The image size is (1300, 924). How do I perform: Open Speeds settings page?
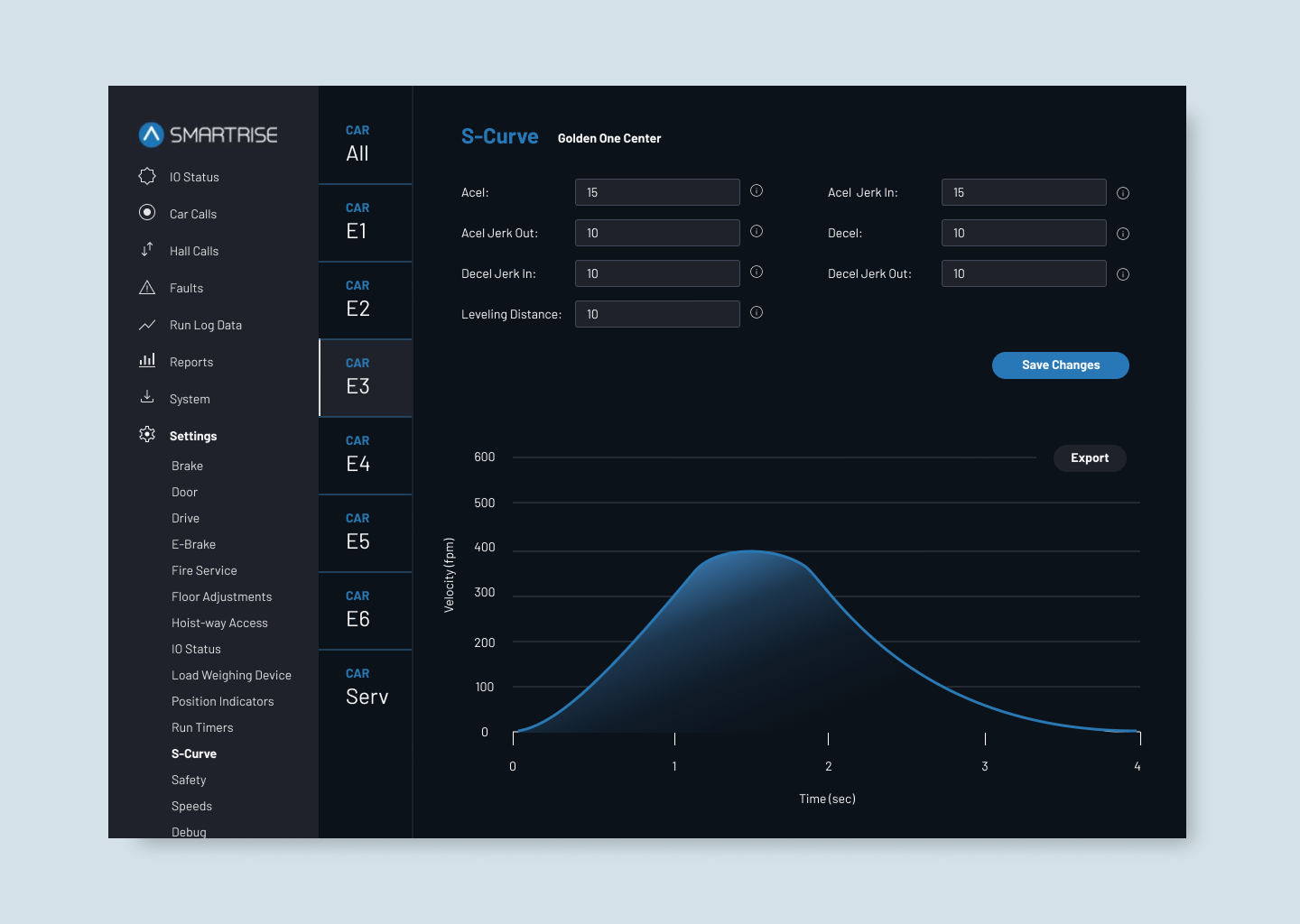pos(191,806)
